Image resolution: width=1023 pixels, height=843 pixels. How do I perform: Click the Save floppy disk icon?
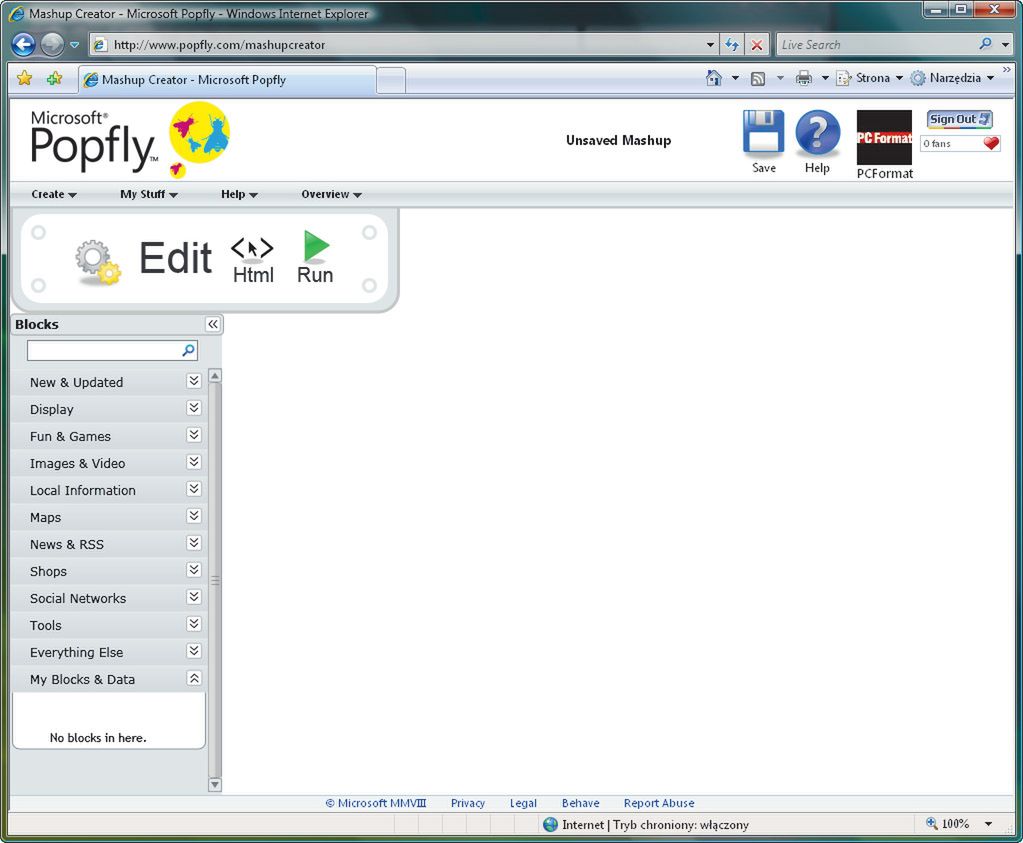[x=763, y=132]
